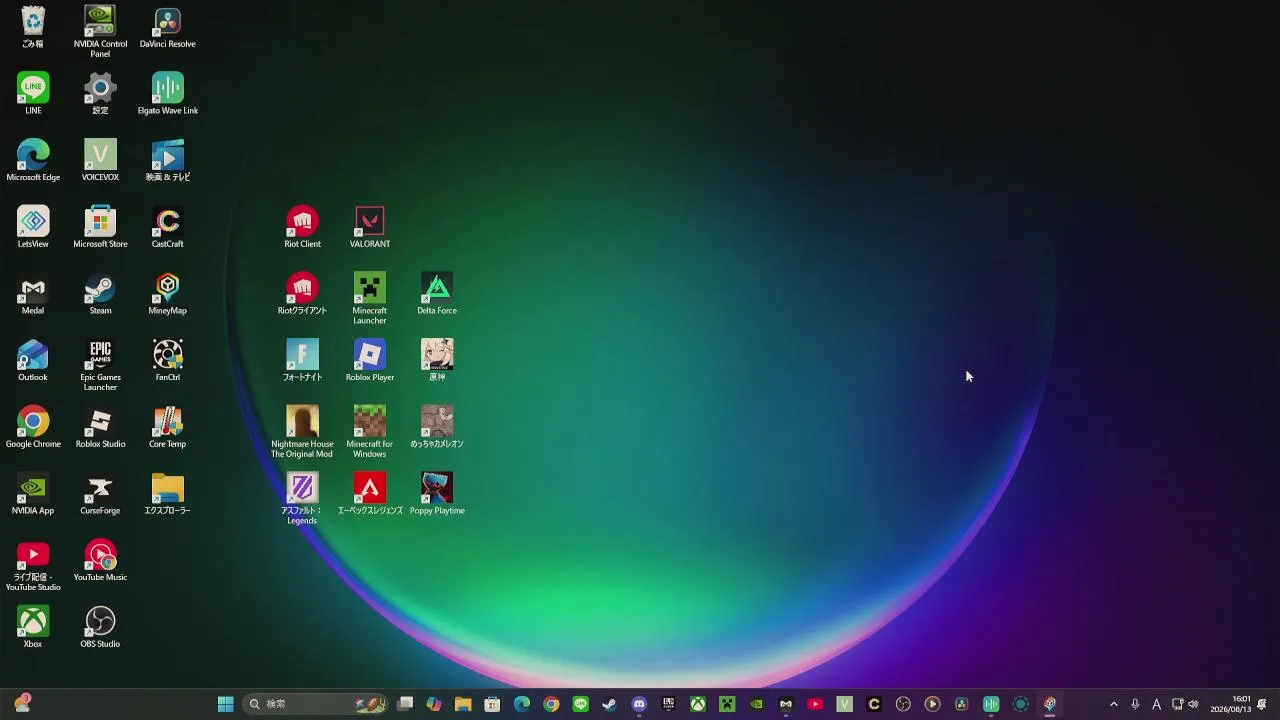
Task: Click the Riotクライアント desktop shortcut
Action: [x=302, y=294]
